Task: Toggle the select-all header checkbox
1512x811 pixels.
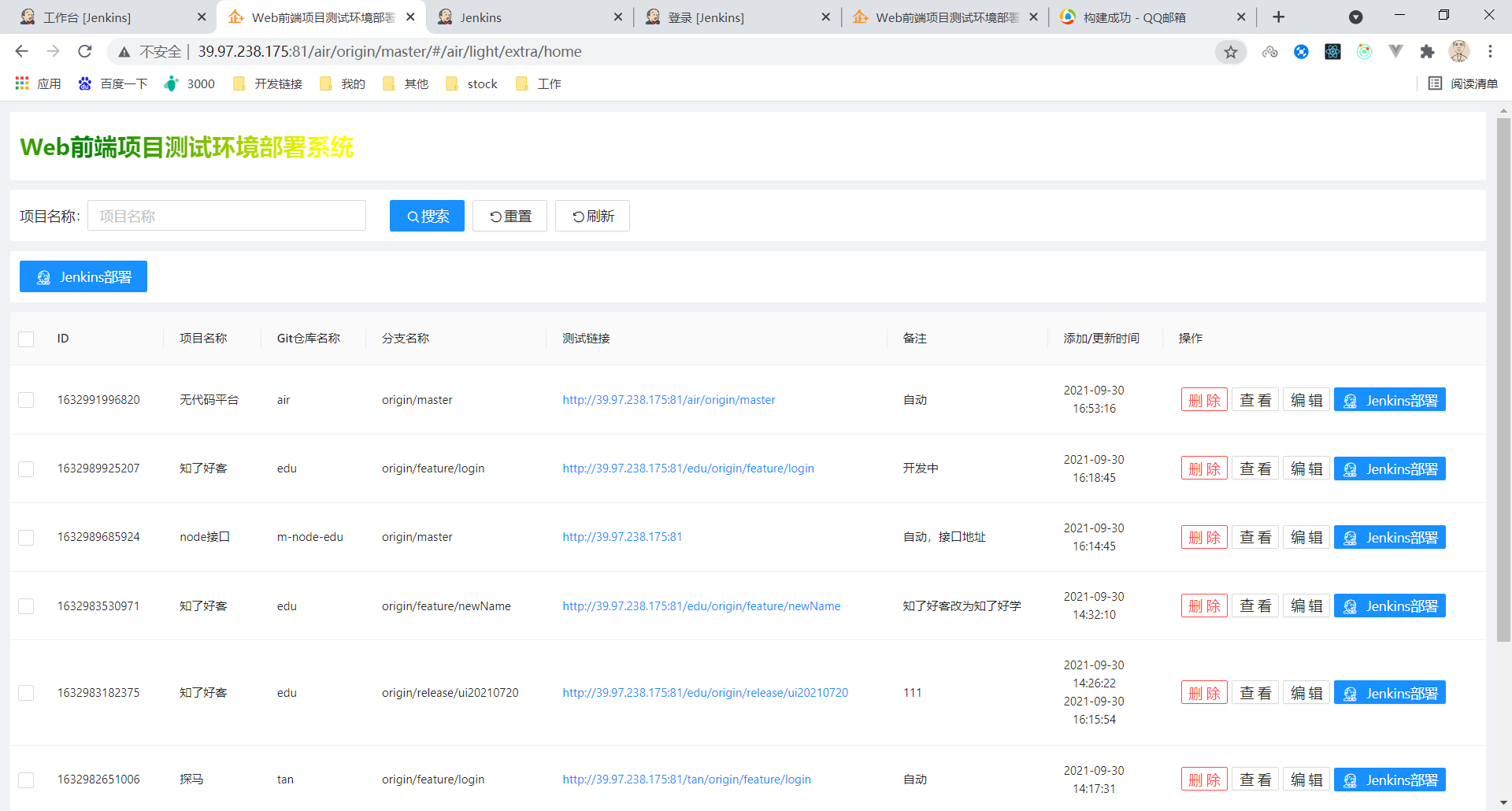Action: click(x=26, y=339)
